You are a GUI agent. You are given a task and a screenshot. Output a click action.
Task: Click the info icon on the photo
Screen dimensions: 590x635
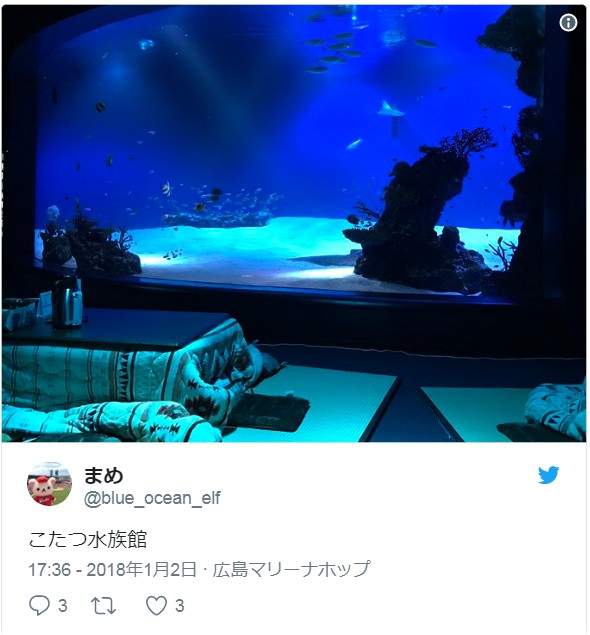coord(568,22)
